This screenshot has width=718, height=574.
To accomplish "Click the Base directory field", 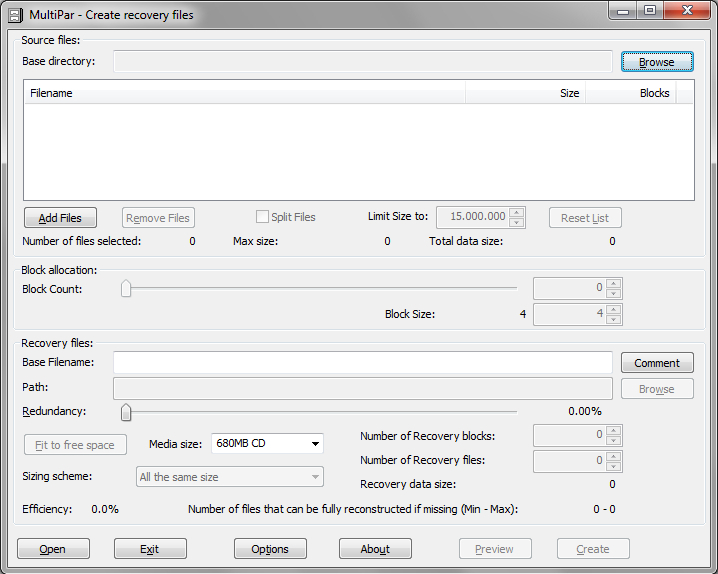I will click(363, 61).
